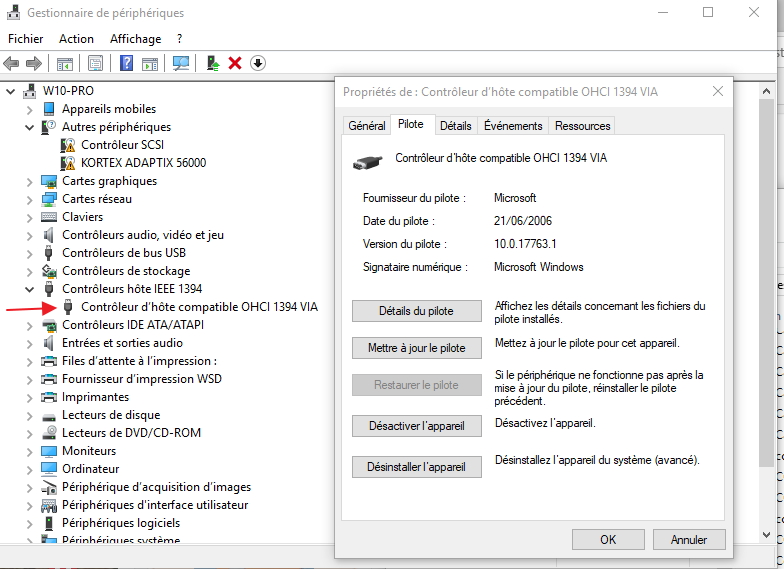Click the driver date 21/06/2006
Screen dimensions: 784x569
pyautogui.click(x=522, y=221)
